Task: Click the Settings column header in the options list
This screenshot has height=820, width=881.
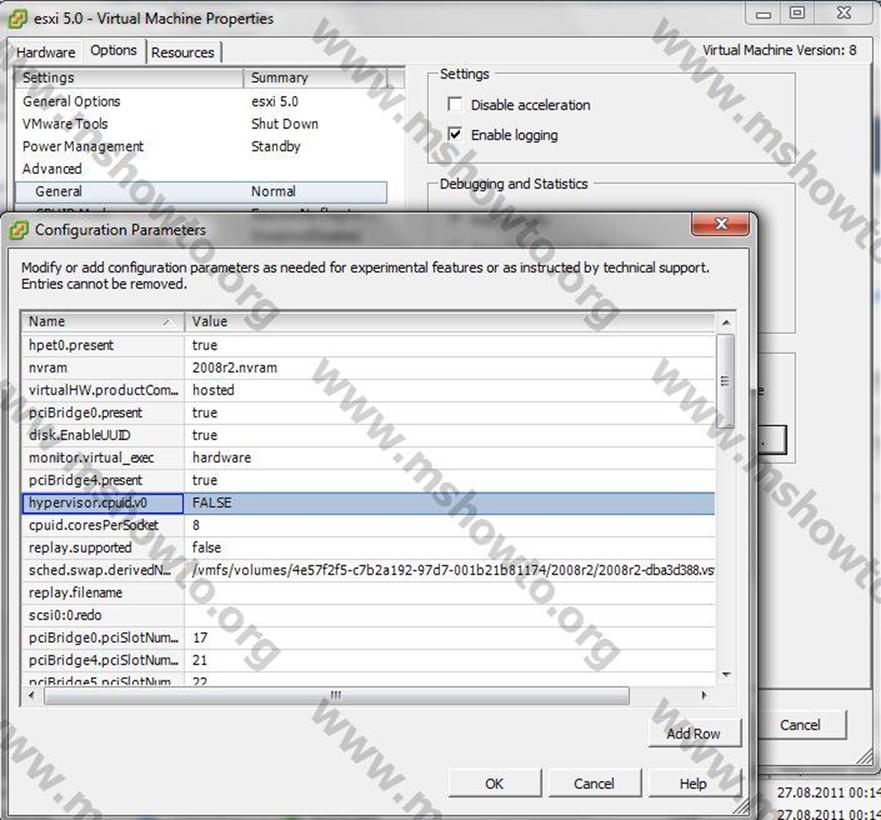Action: click(x=129, y=78)
